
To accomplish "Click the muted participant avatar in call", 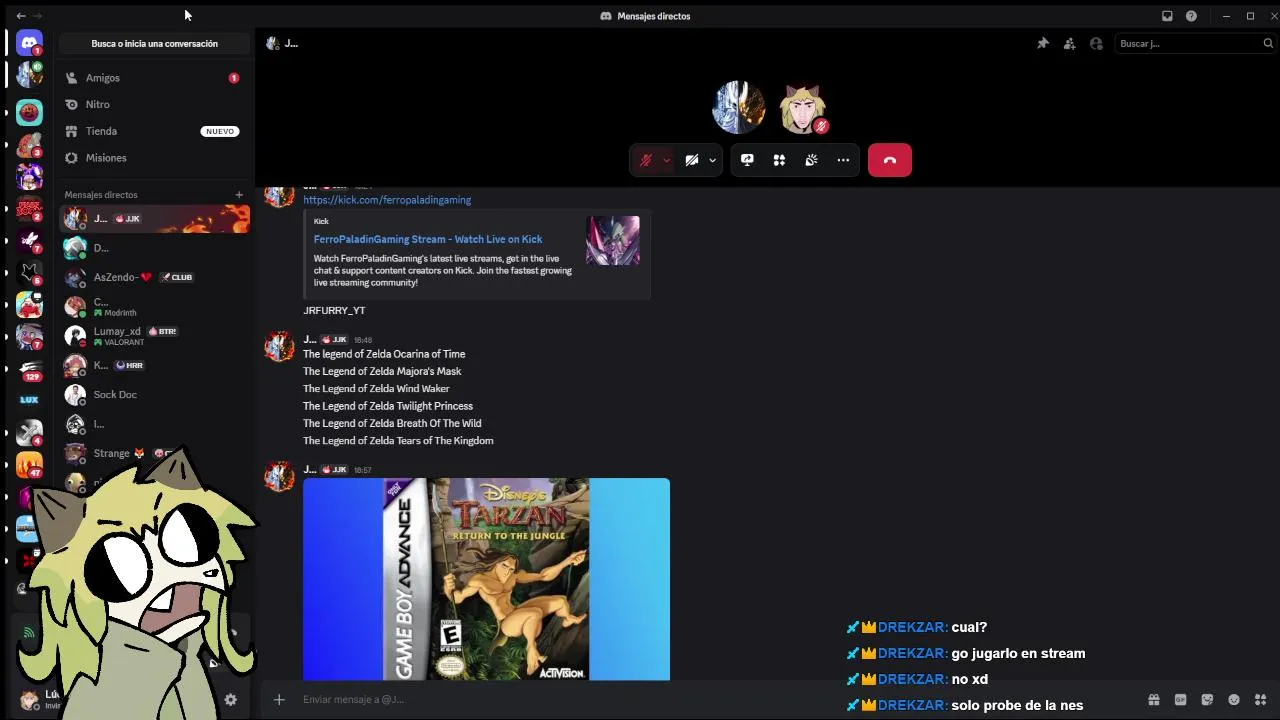I will [x=803, y=108].
